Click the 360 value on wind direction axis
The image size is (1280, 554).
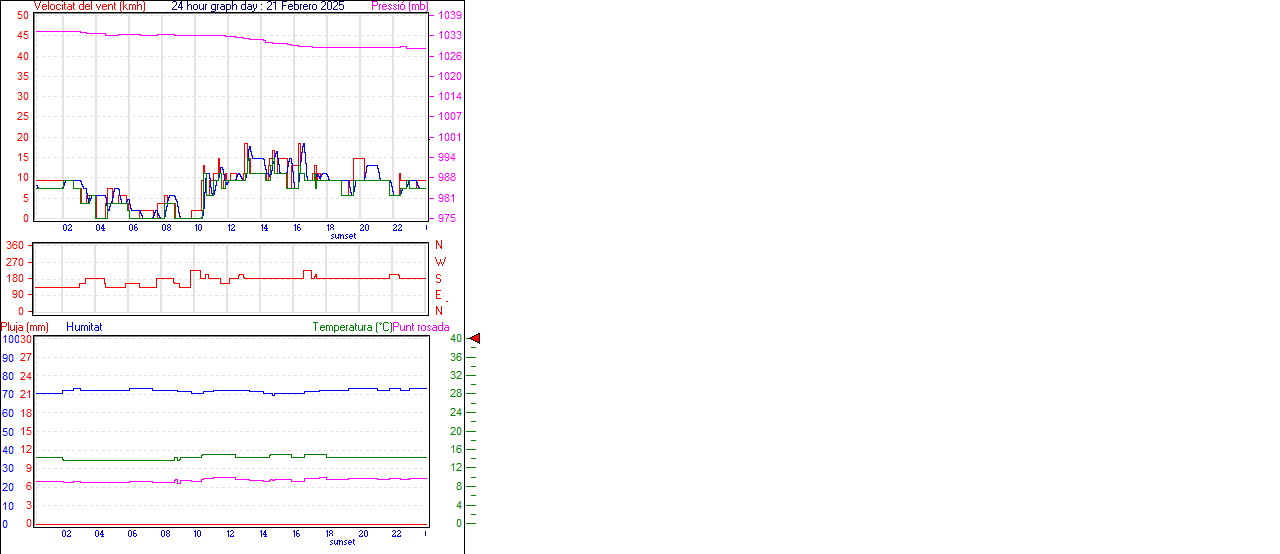(x=15, y=245)
